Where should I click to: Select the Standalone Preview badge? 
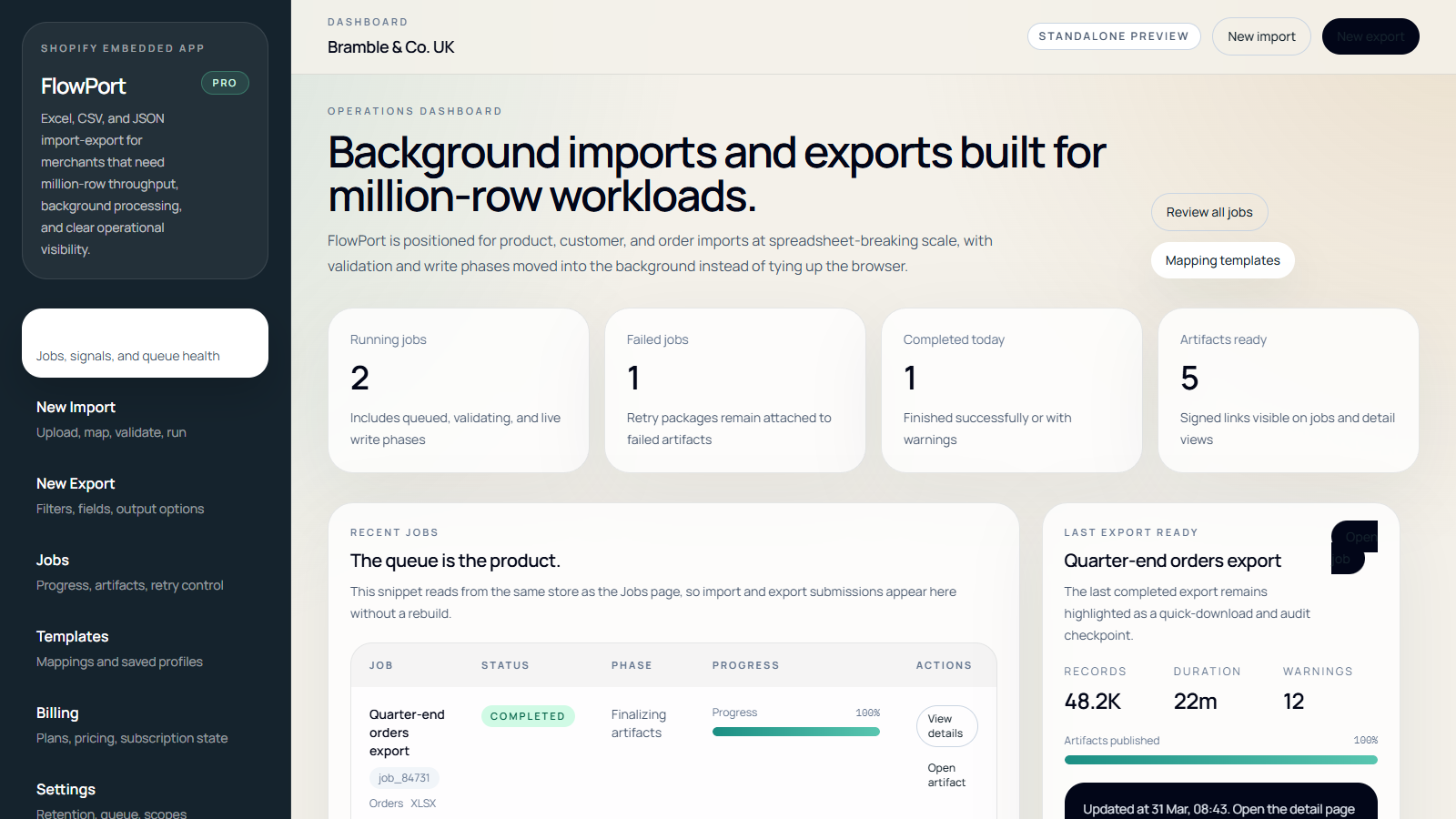(1114, 36)
